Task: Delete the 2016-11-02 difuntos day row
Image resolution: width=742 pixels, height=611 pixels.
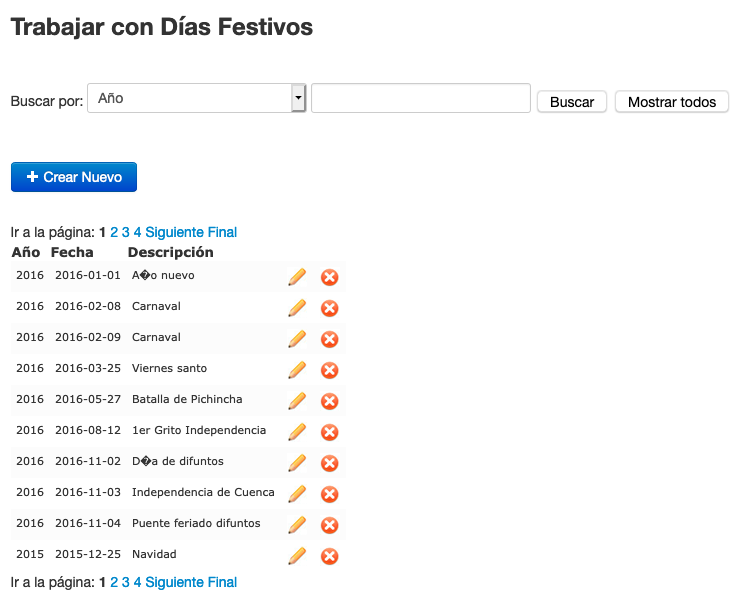Action: coord(329,463)
